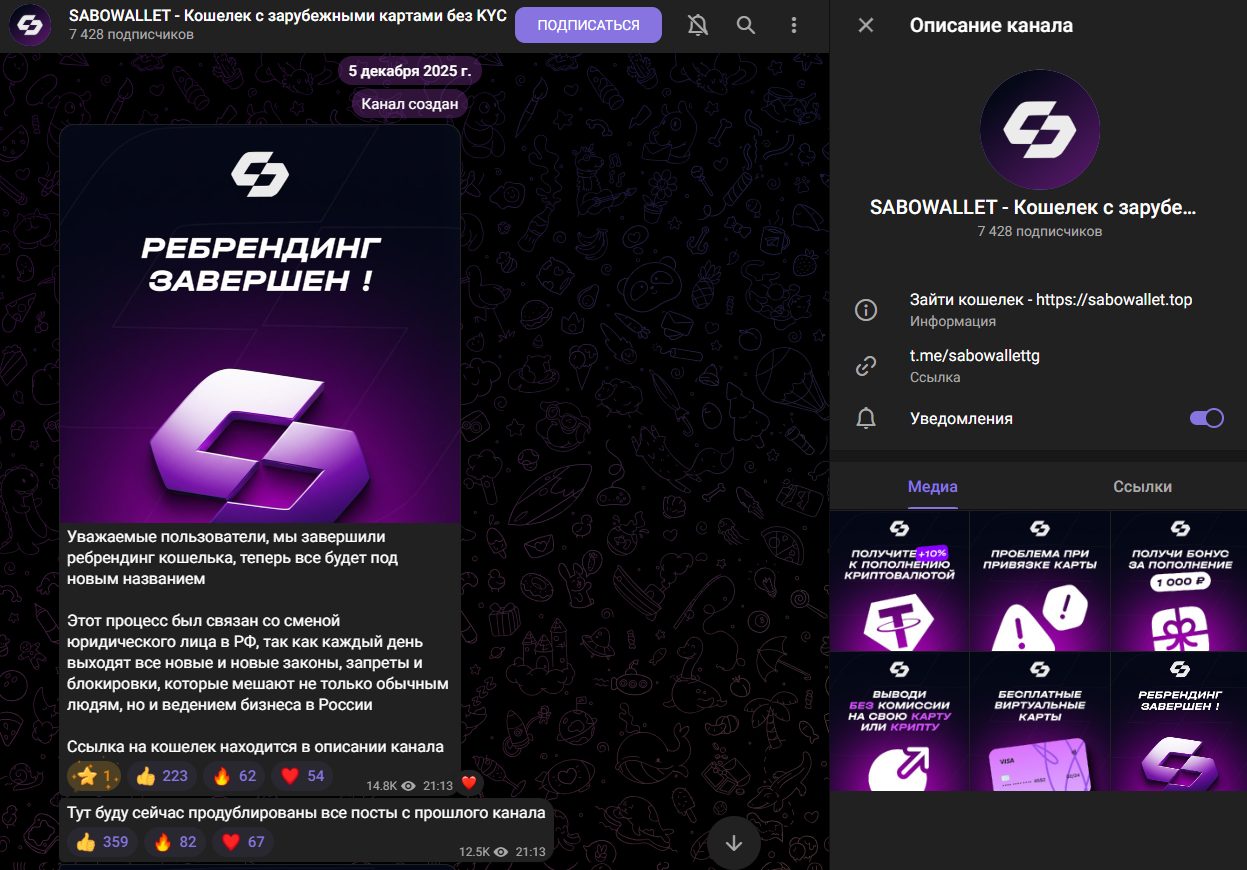Viewport: 1247px width, 870px height.
Task: Open search with the magnifier icon
Action: coord(746,25)
